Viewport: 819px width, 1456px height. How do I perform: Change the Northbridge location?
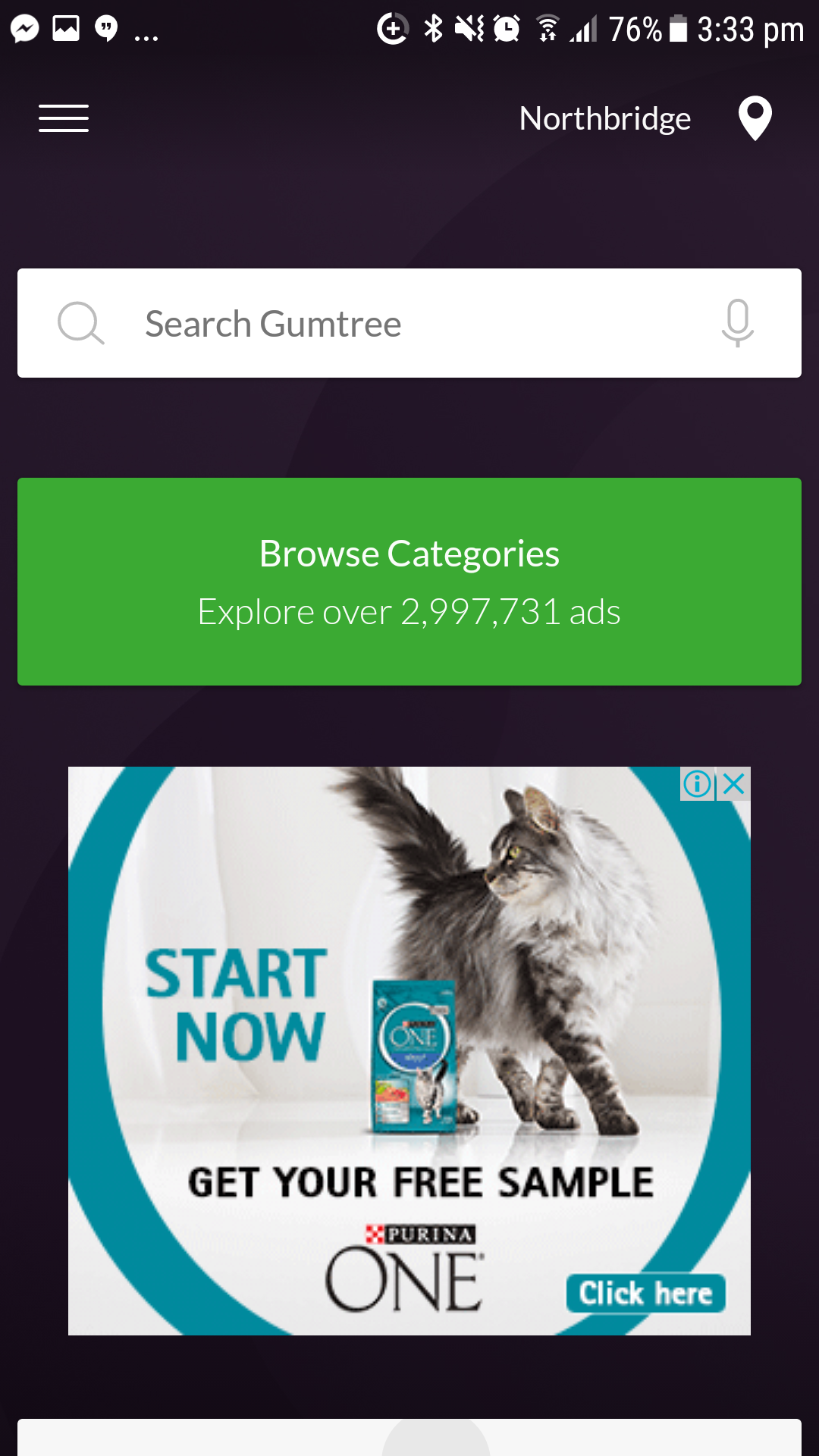coord(605,118)
